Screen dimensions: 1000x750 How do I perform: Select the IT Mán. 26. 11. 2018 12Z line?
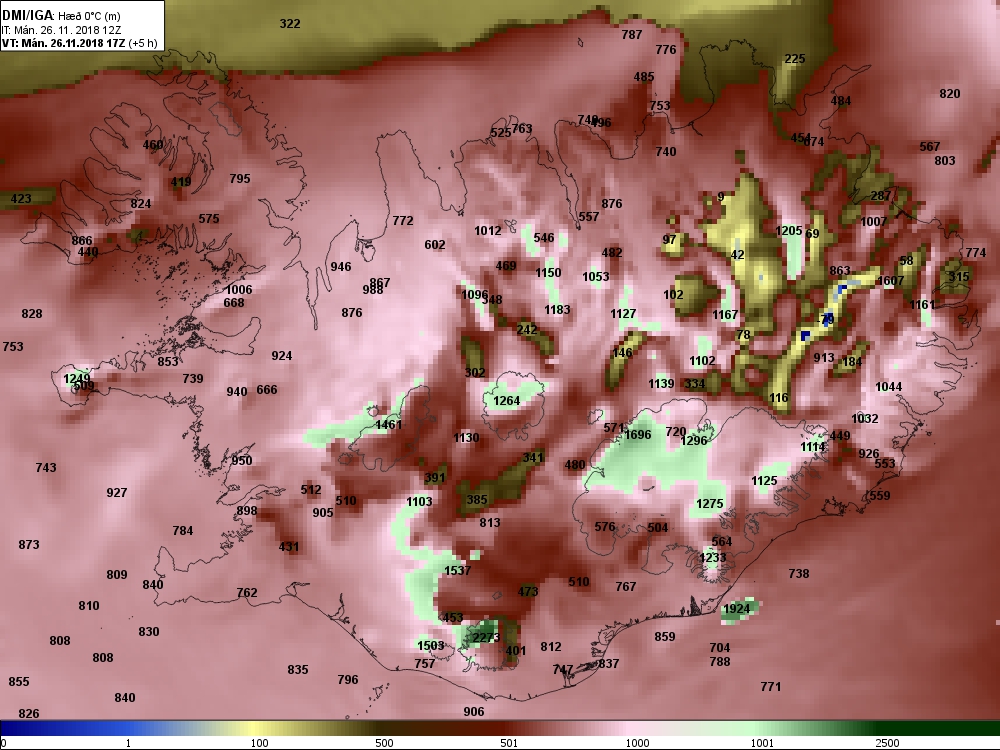(61, 30)
